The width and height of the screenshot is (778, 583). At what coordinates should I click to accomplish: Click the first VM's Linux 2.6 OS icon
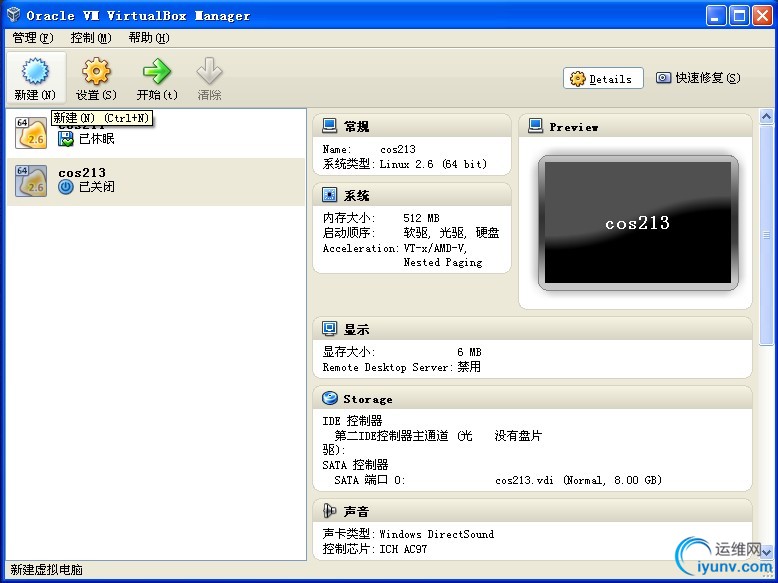click(31, 133)
